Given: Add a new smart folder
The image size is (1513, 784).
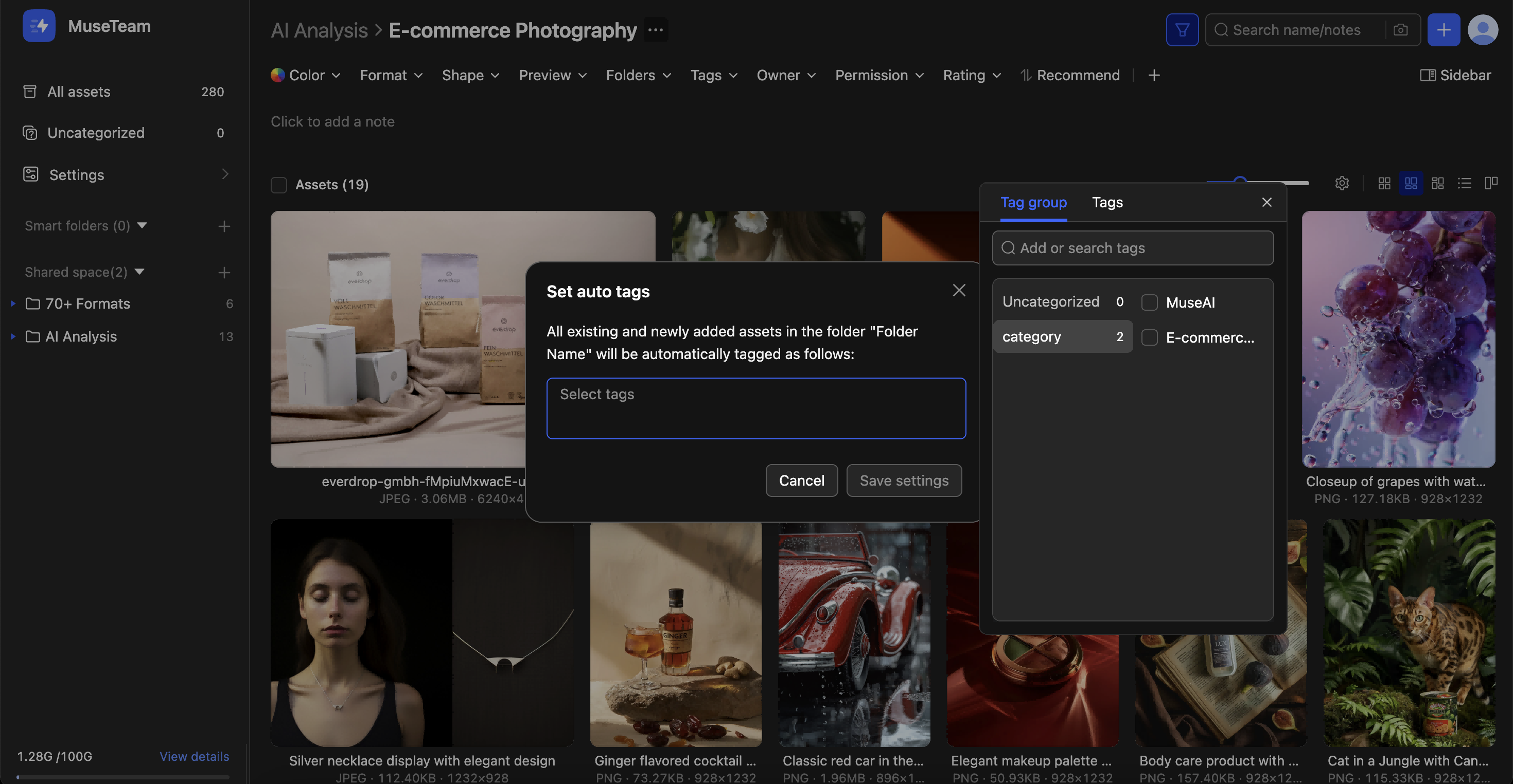Looking at the screenshot, I should (224, 226).
